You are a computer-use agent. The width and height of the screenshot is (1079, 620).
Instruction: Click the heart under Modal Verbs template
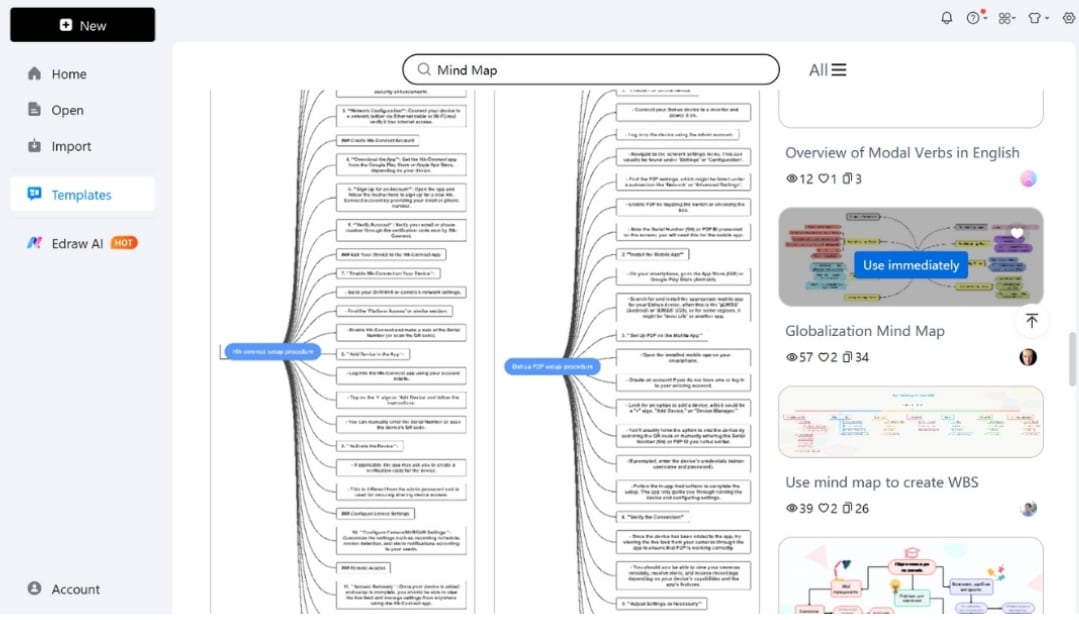pyautogui.click(x=823, y=179)
